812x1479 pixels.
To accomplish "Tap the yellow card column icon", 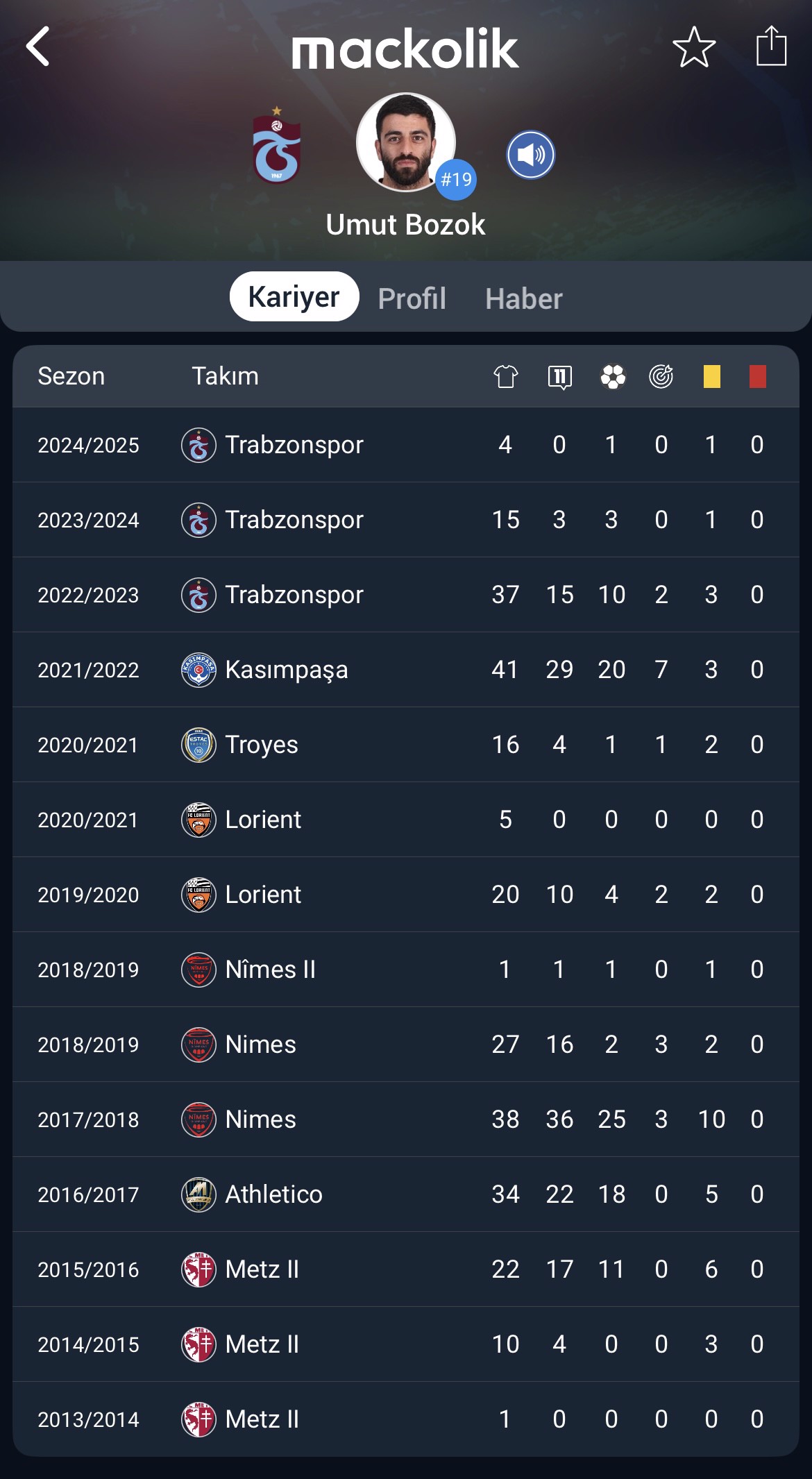I will [x=712, y=376].
